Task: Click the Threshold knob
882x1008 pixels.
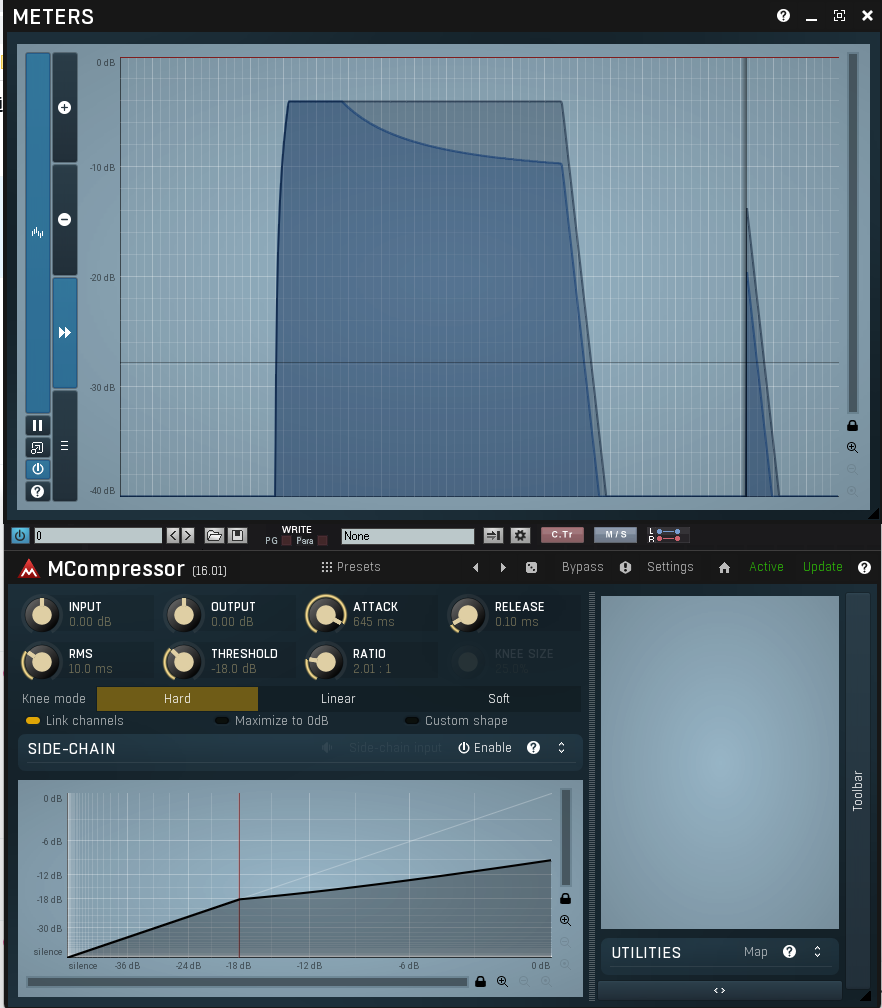Action: tap(184, 661)
